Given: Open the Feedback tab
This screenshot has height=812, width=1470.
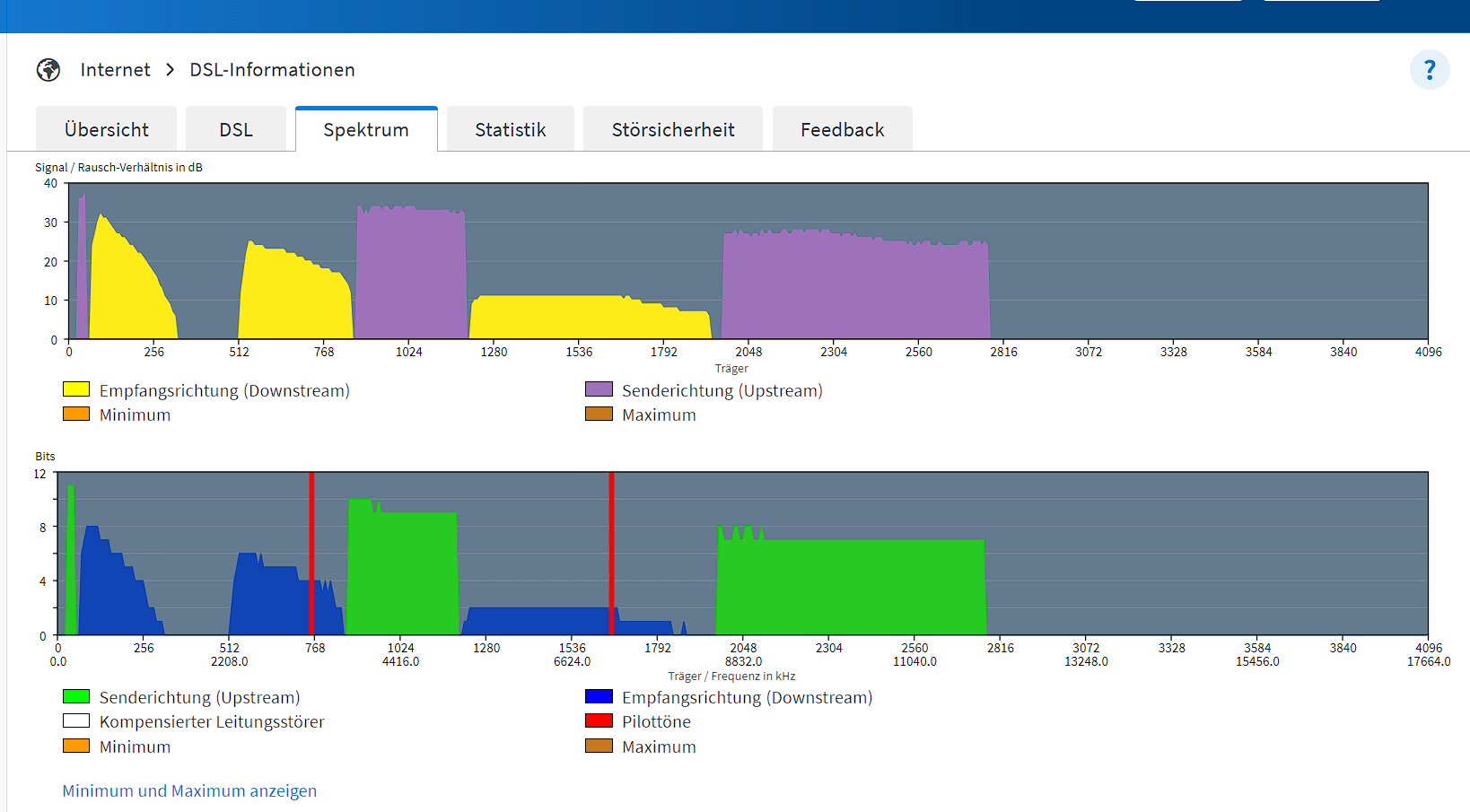Looking at the screenshot, I should 843,129.
